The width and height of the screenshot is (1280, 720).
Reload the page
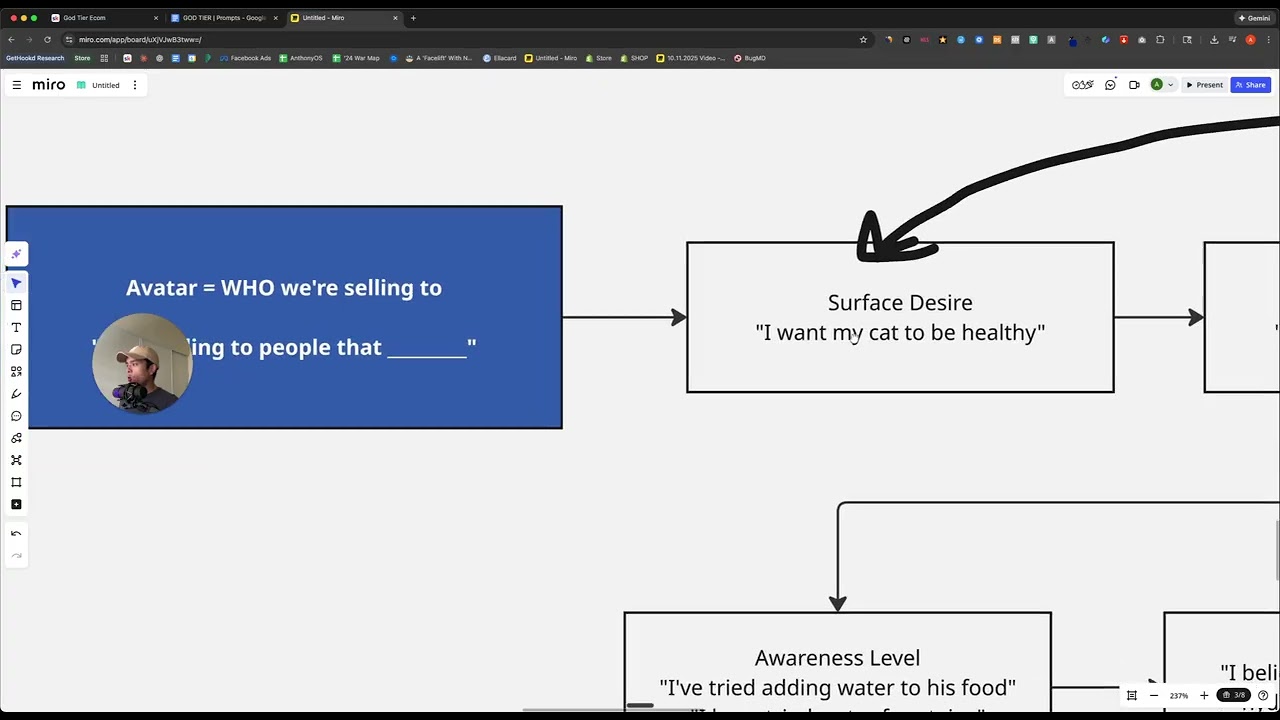point(47,40)
